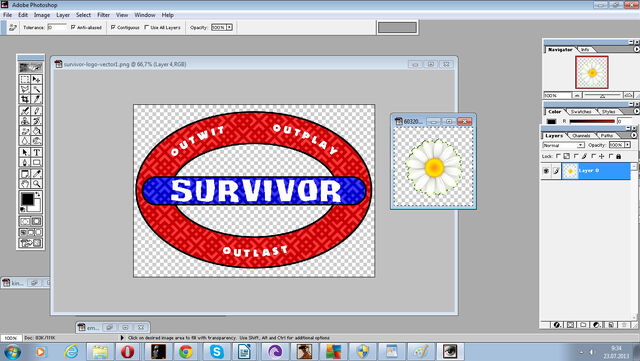The height and width of the screenshot is (361, 640).
Task: Select the Paint Bucket tool
Action: coord(36,131)
